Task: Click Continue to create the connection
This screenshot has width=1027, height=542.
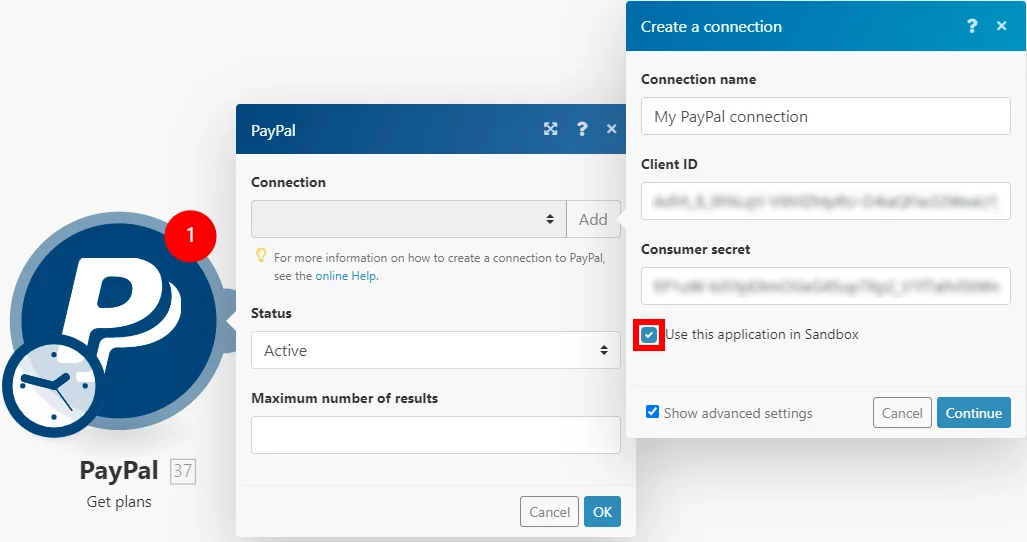Action: point(974,413)
